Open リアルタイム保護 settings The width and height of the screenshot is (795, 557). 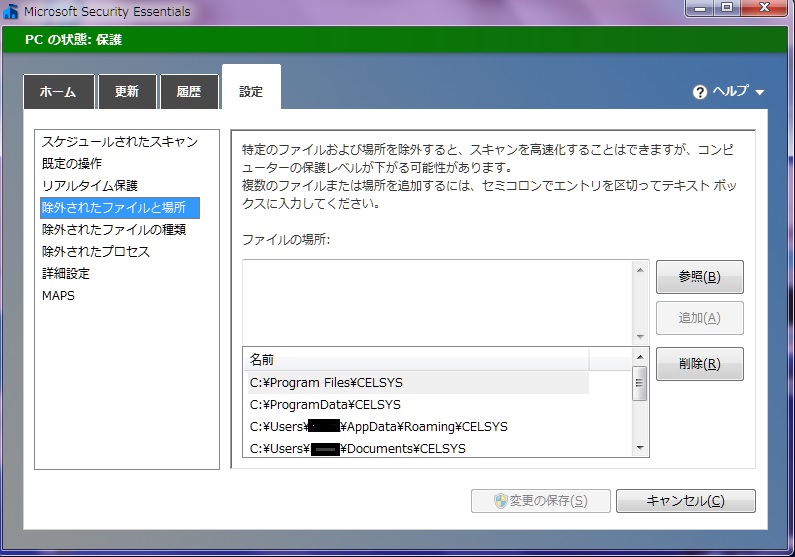90,185
